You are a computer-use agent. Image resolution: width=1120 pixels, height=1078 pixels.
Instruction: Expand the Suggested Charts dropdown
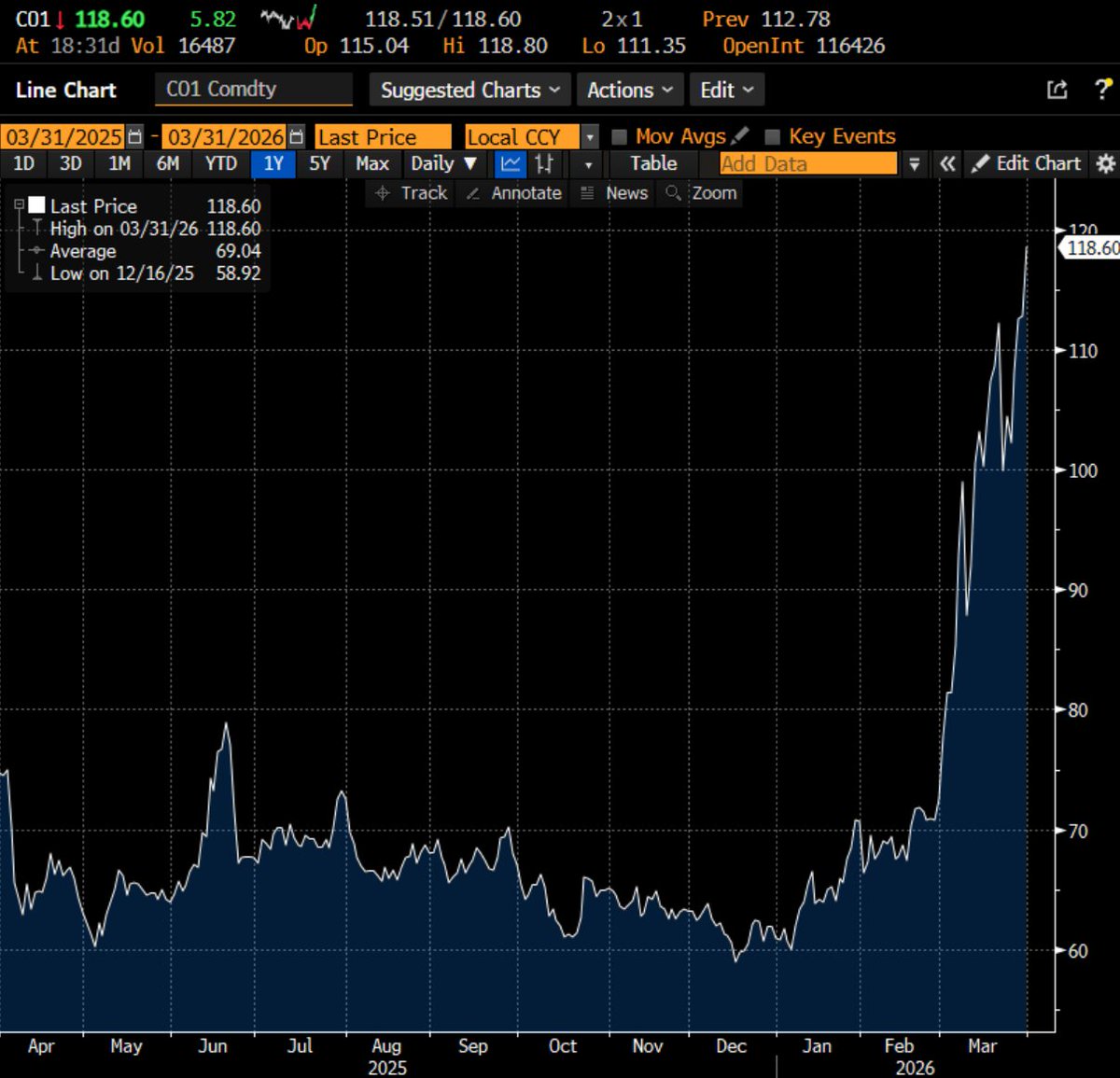469,90
